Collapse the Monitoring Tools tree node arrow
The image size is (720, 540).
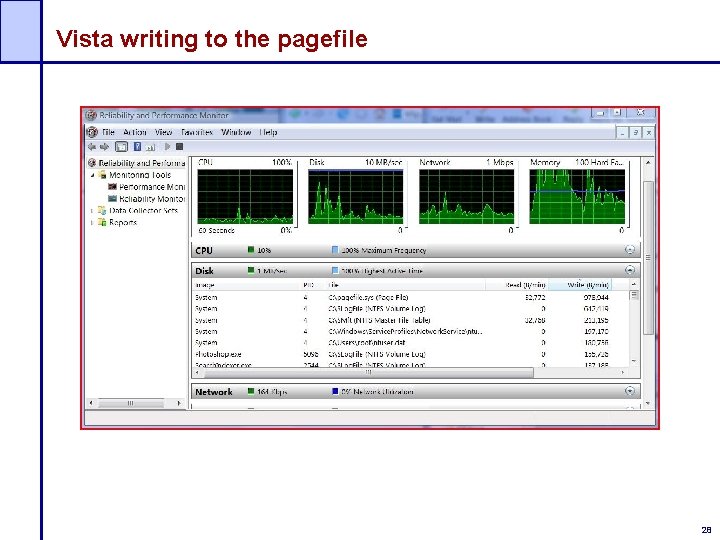pos(92,175)
